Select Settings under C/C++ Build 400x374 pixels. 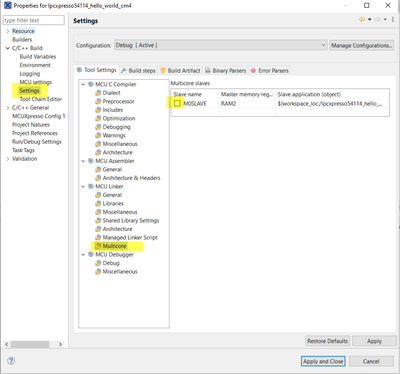(x=29, y=91)
